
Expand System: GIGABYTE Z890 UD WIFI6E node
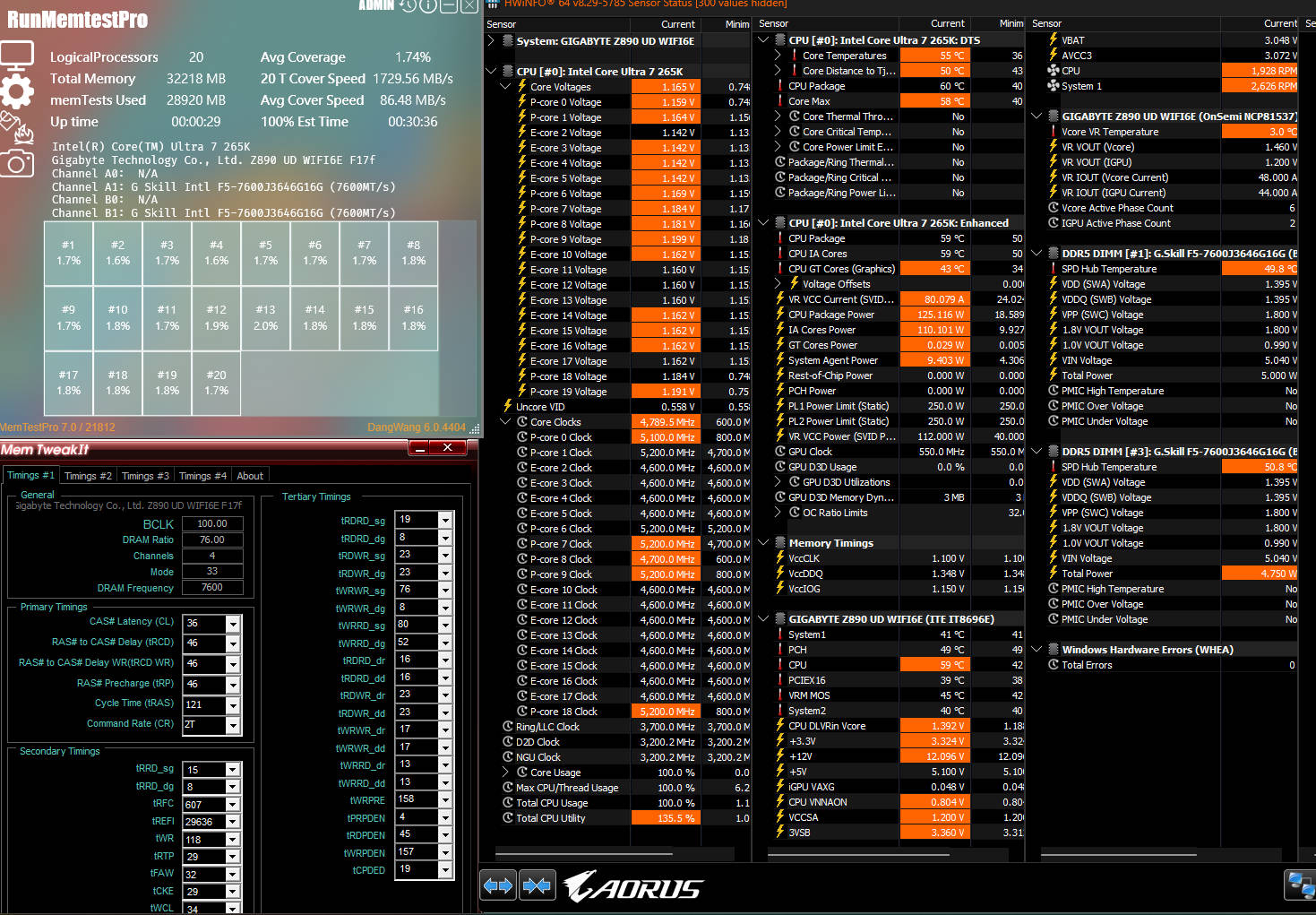(x=491, y=40)
